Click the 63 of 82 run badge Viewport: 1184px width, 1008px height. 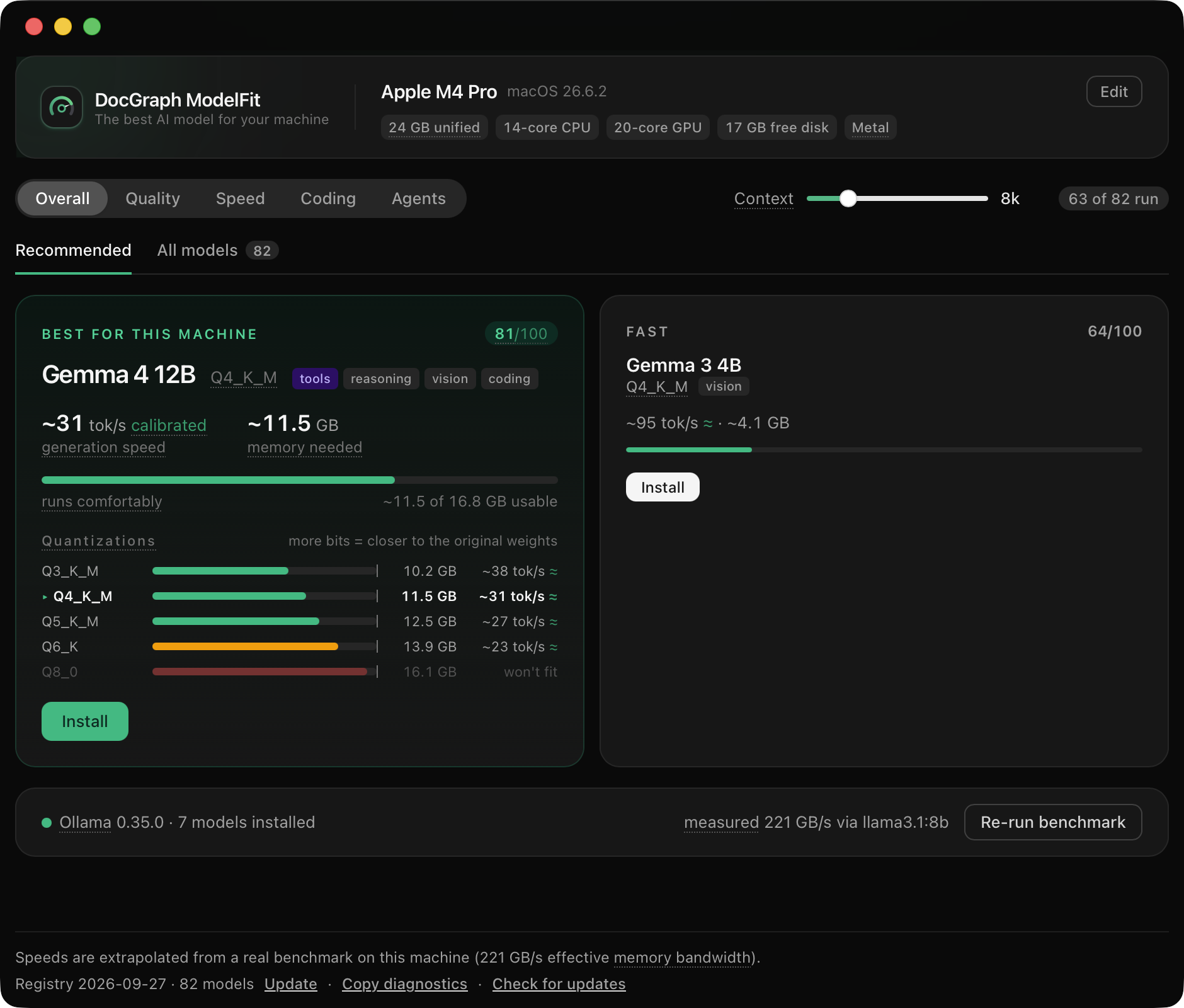[1113, 198]
